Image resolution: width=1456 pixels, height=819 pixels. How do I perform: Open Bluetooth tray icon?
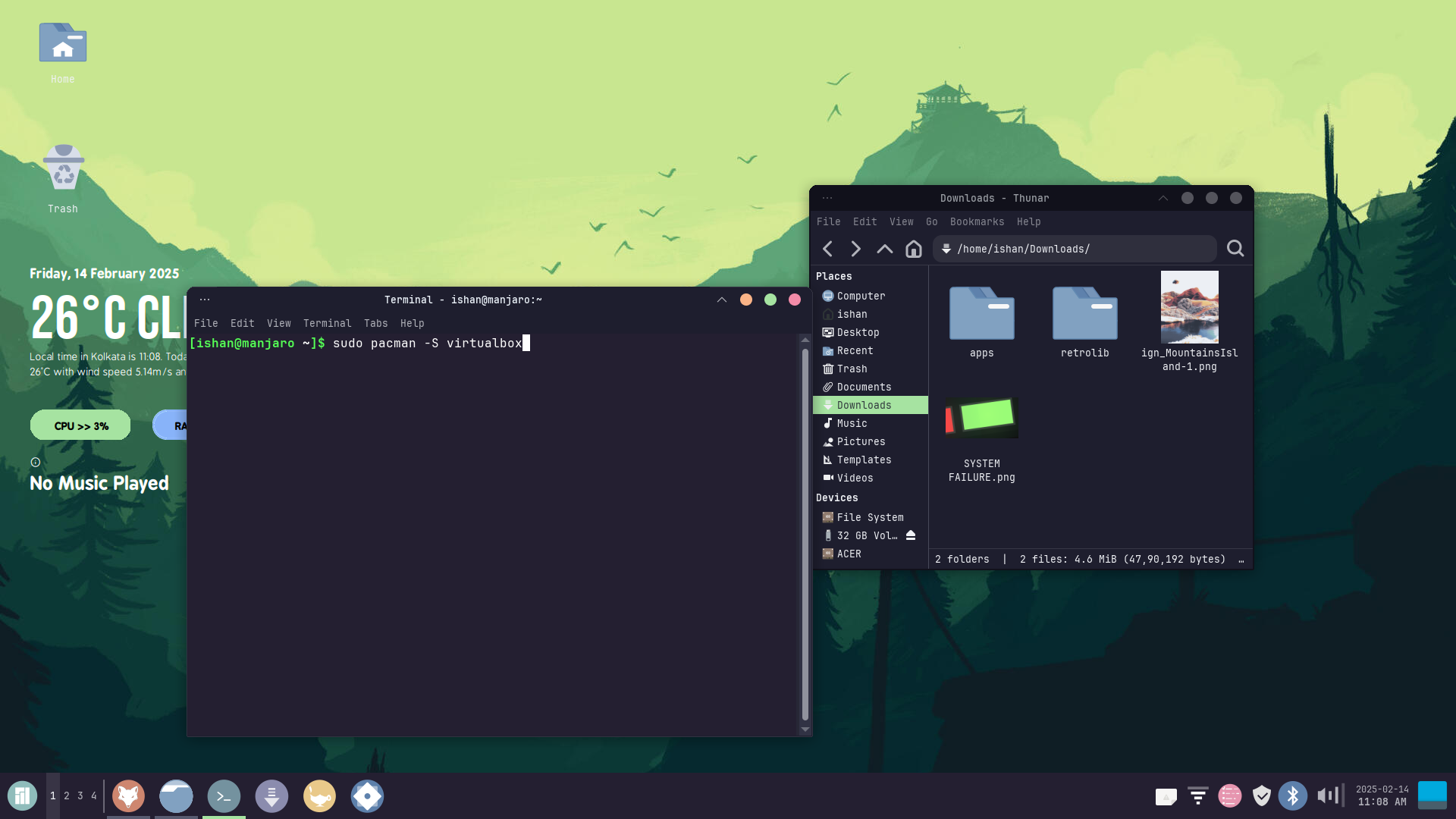pos(1293,795)
